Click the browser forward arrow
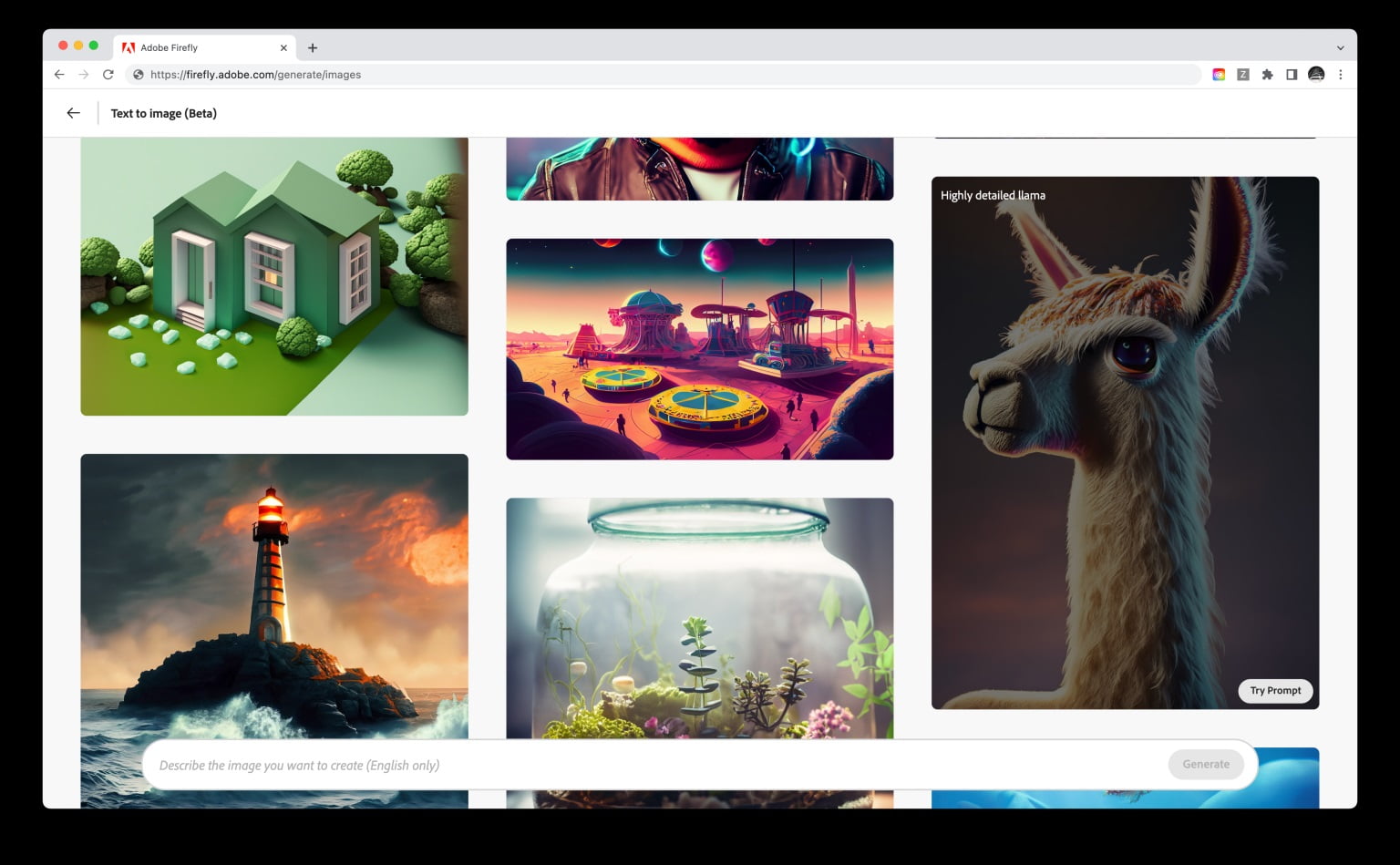This screenshot has width=1400, height=865. (x=85, y=74)
